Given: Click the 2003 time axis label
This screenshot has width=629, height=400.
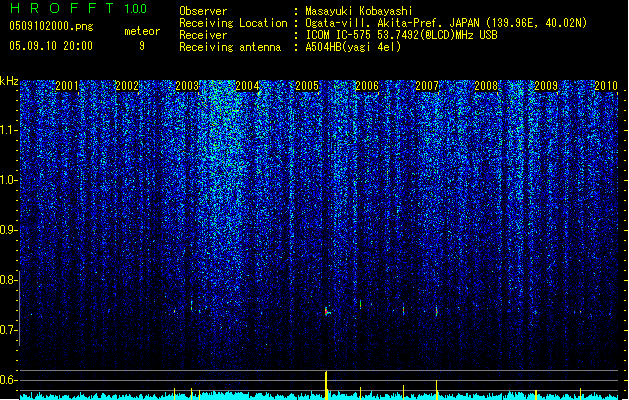Looking at the screenshot, I should (x=187, y=85).
